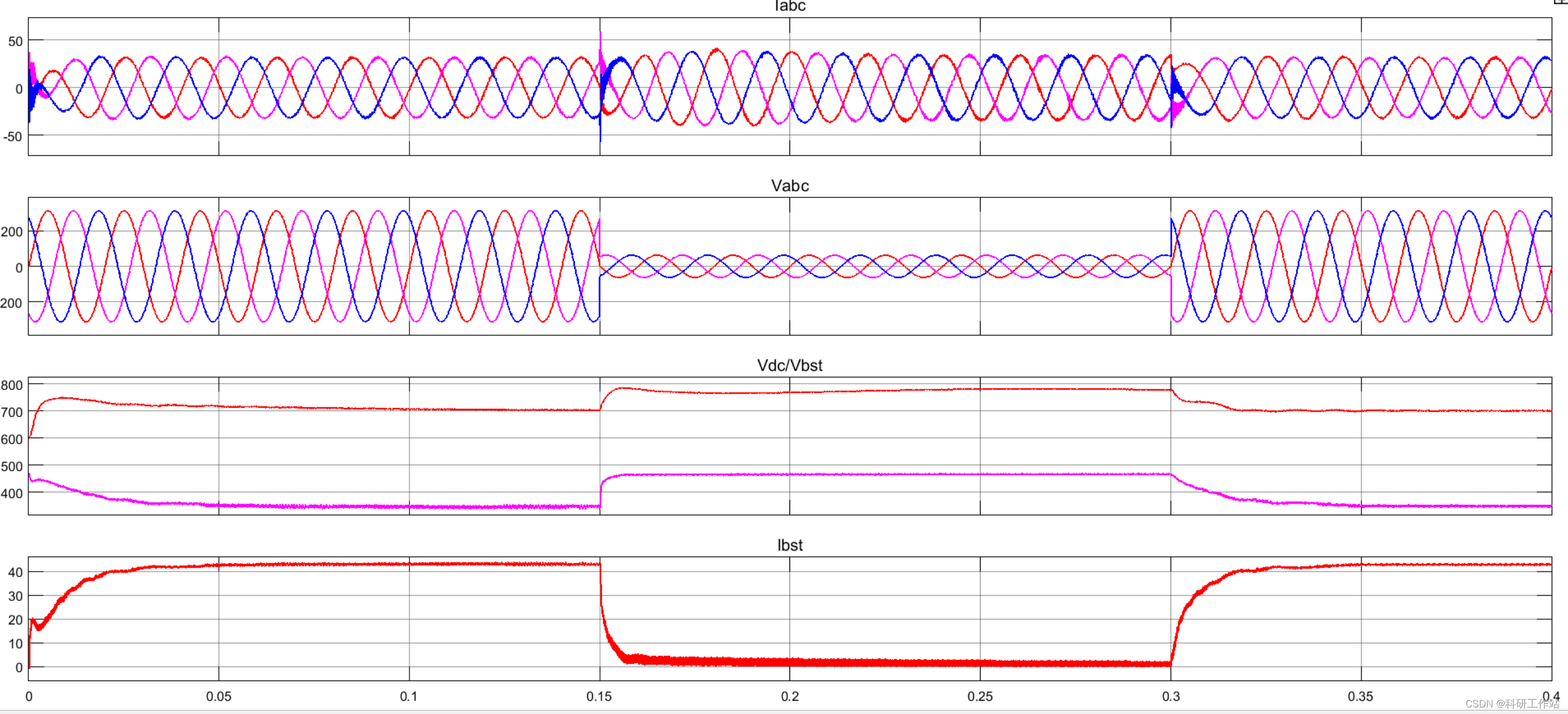Click the 500 tick on Vdc/Vbst axis
Image resolution: width=1568 pixels, height=714 pixels.
click(11, 467)
